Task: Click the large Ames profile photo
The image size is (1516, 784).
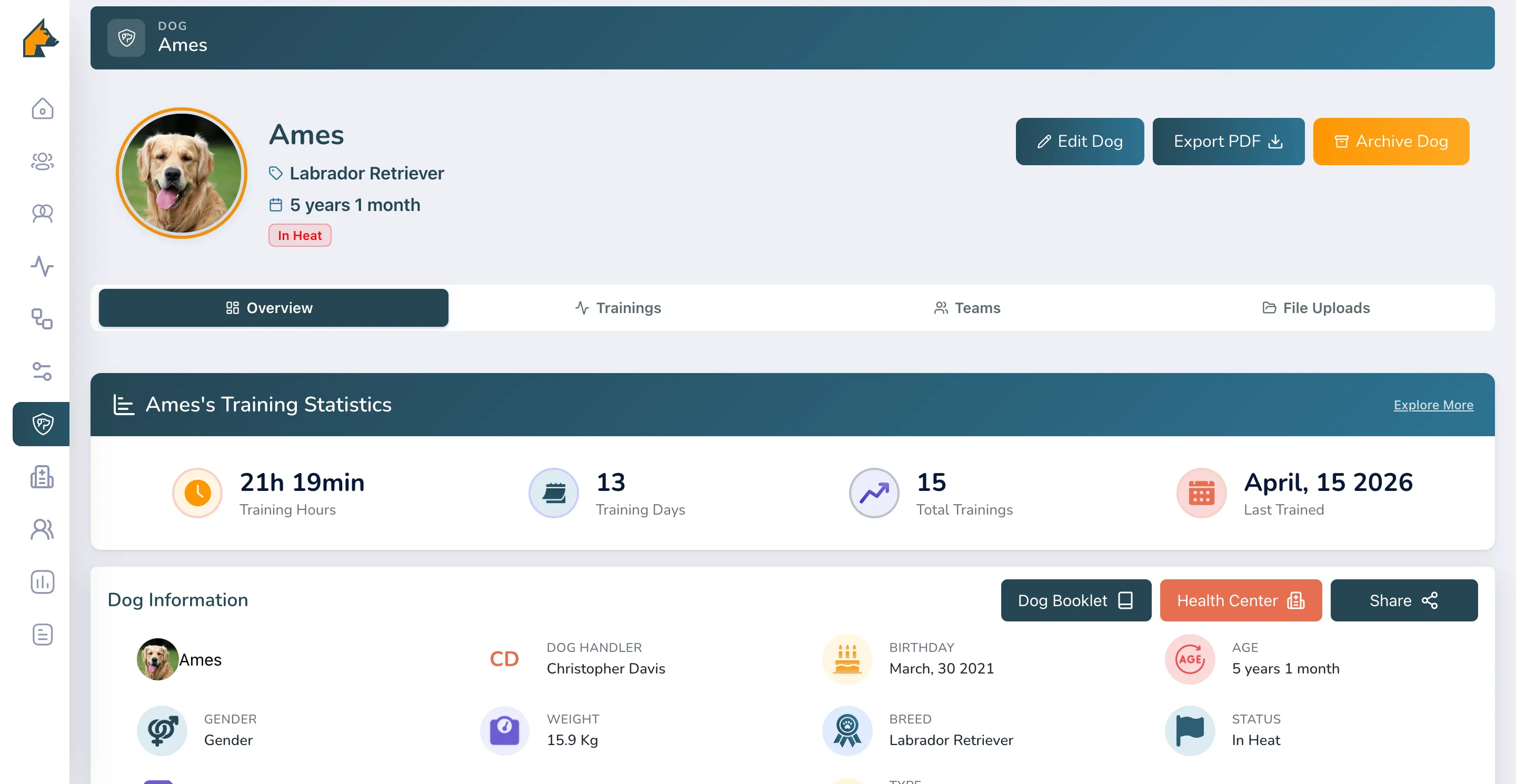Action: tap(181, 173)
